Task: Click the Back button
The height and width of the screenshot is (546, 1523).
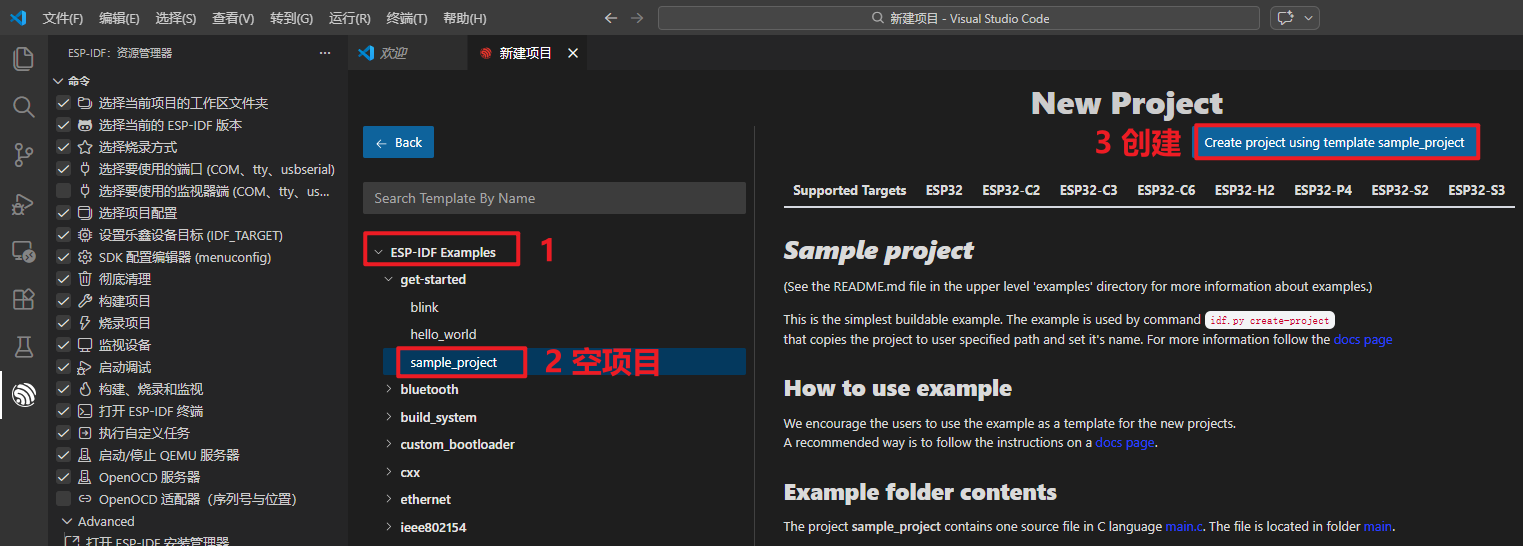Action: pyautogui.click(x=399, y=143)
